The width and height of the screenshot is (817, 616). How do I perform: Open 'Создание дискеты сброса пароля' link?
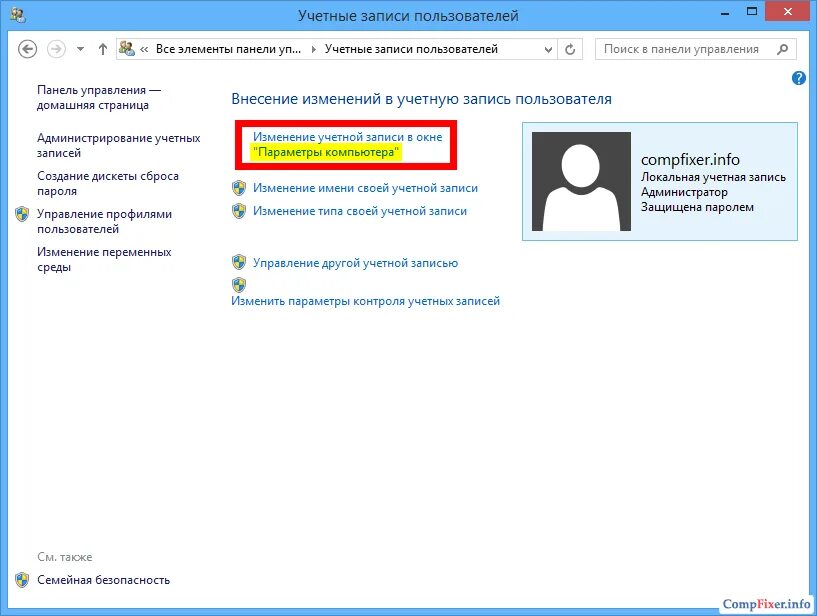[x=107, y=183]
